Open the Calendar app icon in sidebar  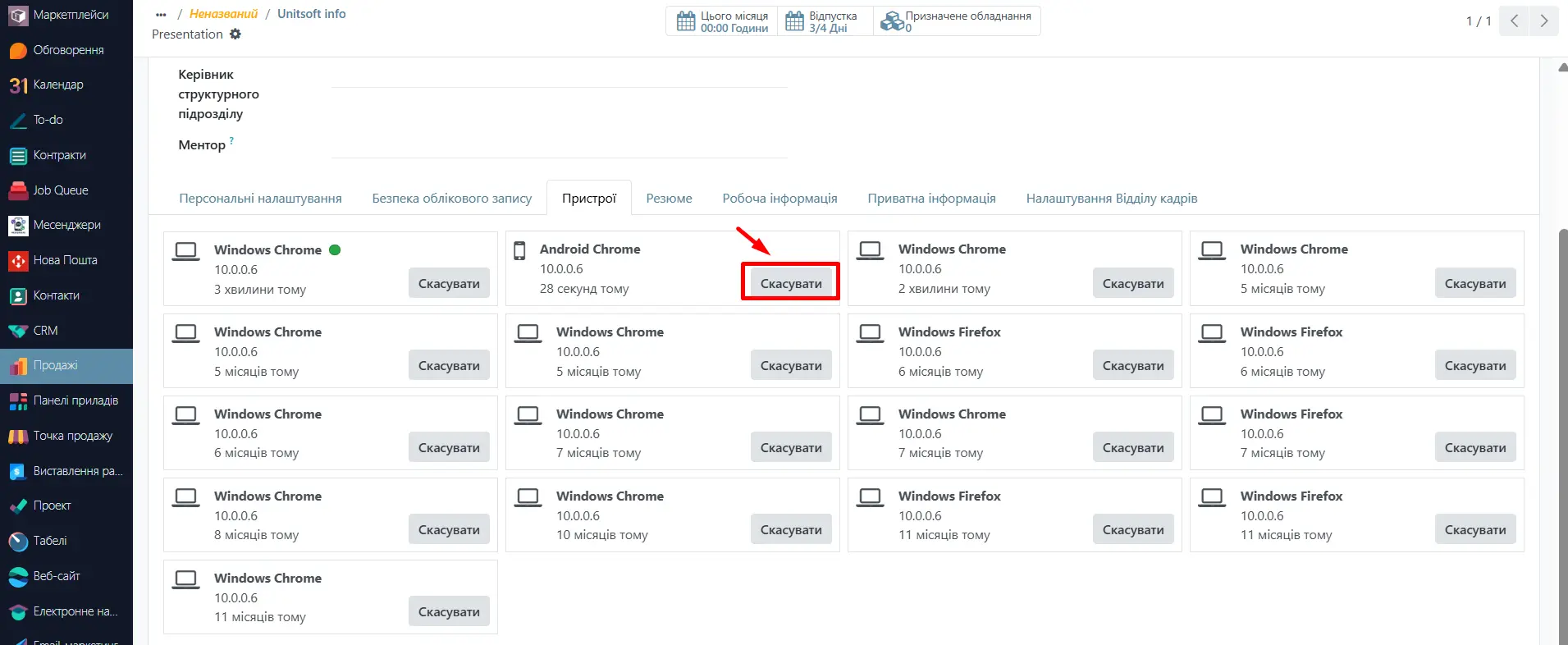pyautogui.click(x=18, y=85)
